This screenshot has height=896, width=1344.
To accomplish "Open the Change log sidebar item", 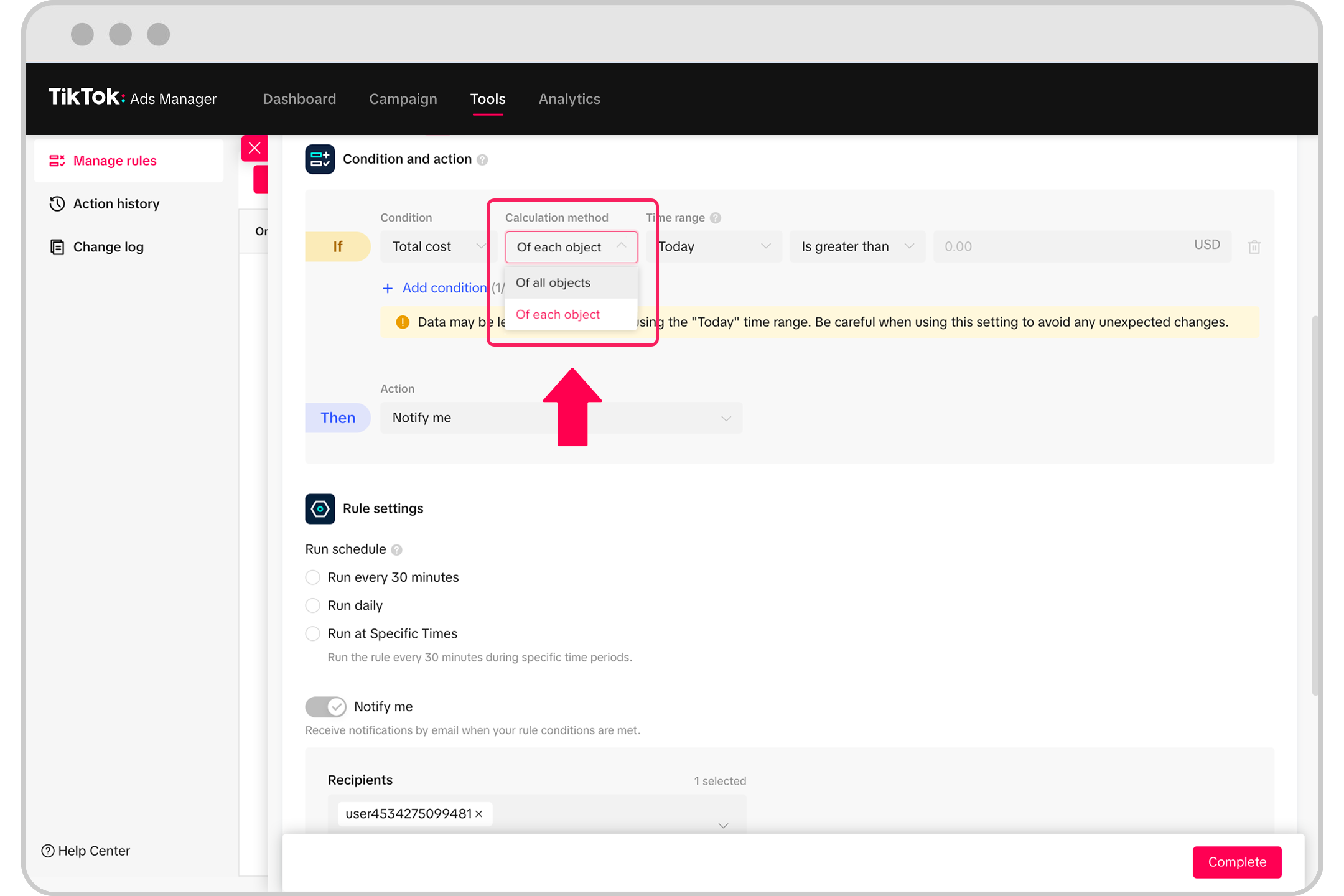I will (x=108, y=247).
